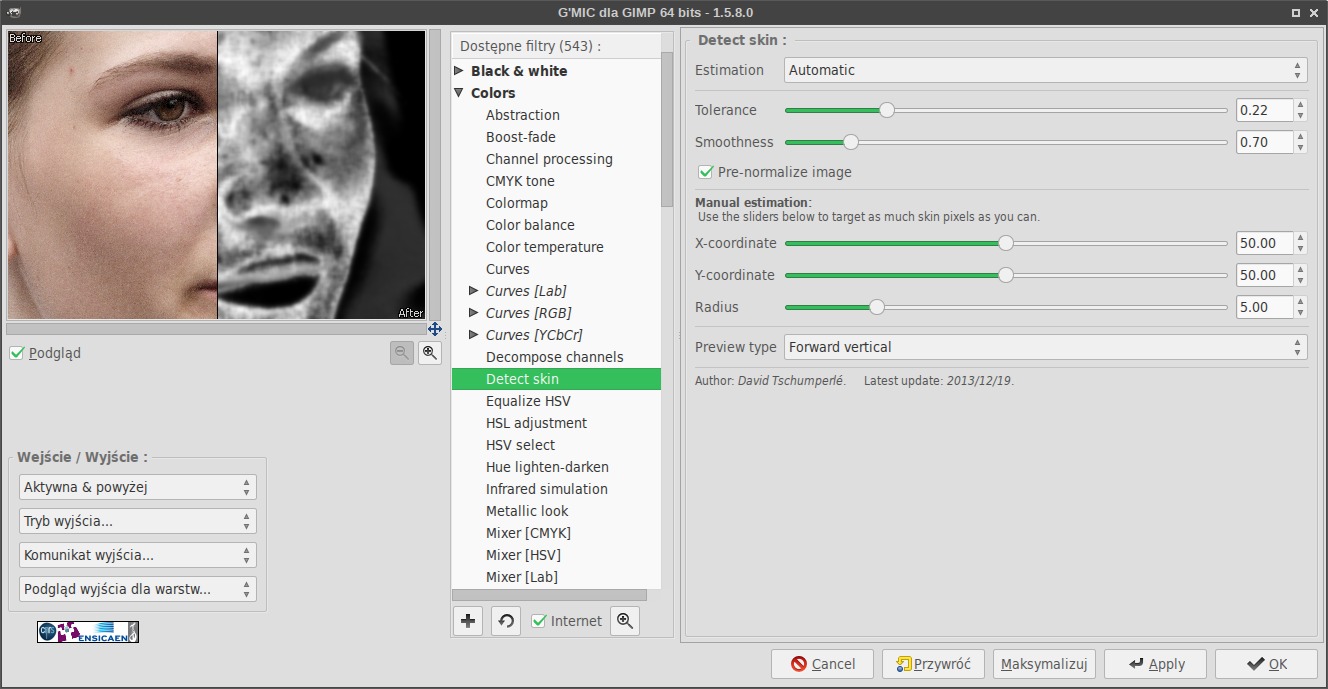Open the Tryb wyjścia dropdown
The height and width of the screenshot is (689, 1328).
138,521
